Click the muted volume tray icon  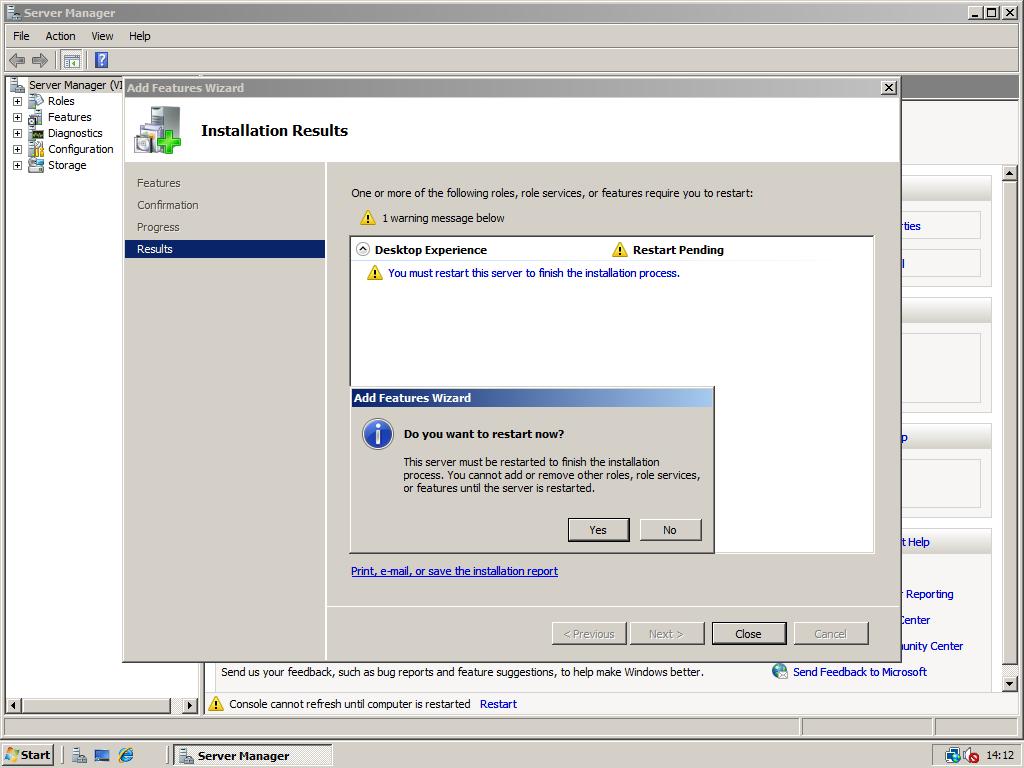pyautogui.click(x=971, y=756)
